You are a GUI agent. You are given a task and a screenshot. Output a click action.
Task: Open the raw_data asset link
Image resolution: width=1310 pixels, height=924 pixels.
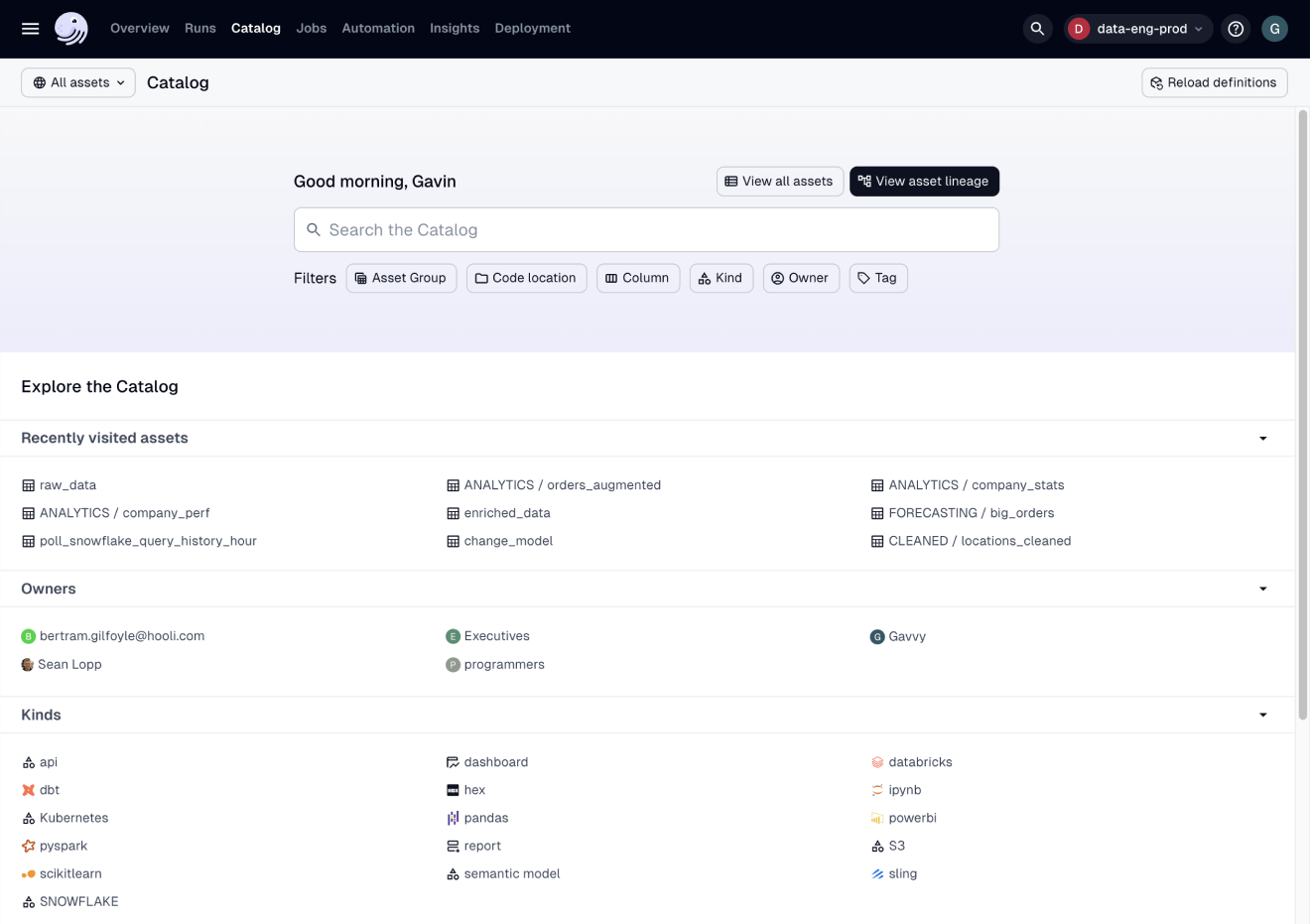click(68, 485)
